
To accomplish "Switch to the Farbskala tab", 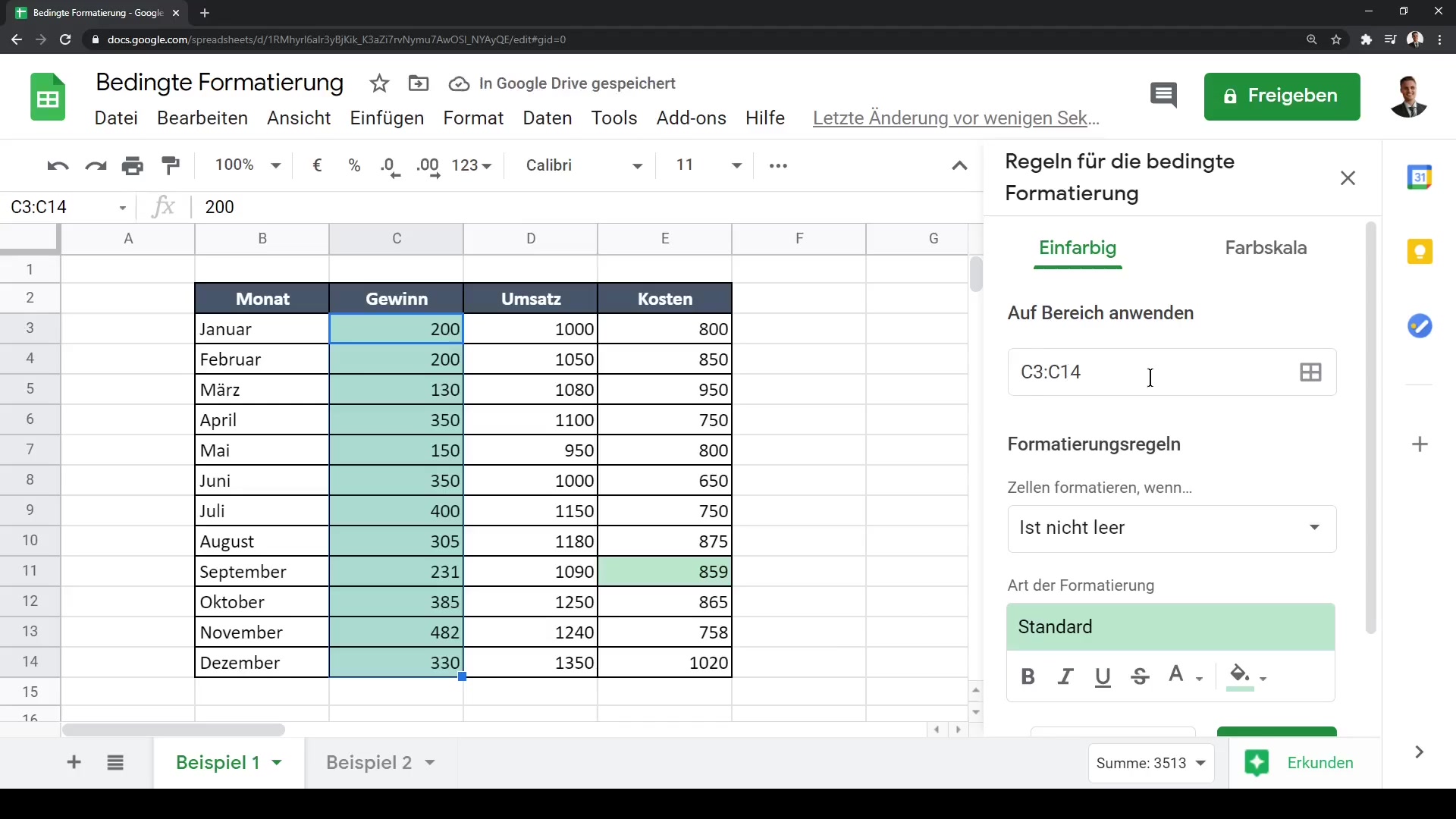I will pyautogui.click(x=1266, y=248).
